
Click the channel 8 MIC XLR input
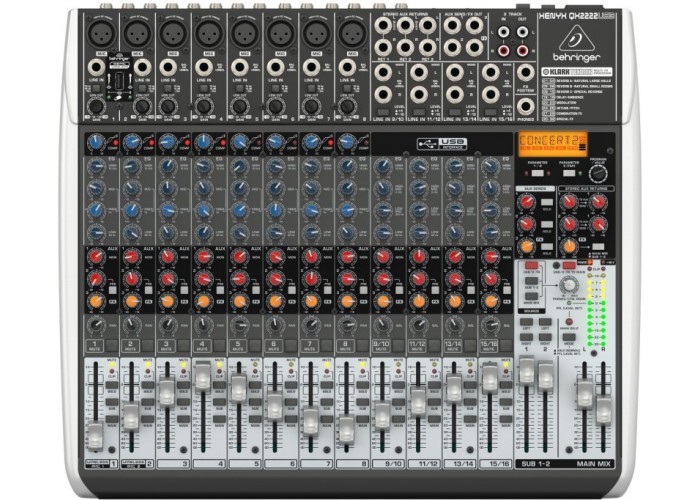click(352, 32)
